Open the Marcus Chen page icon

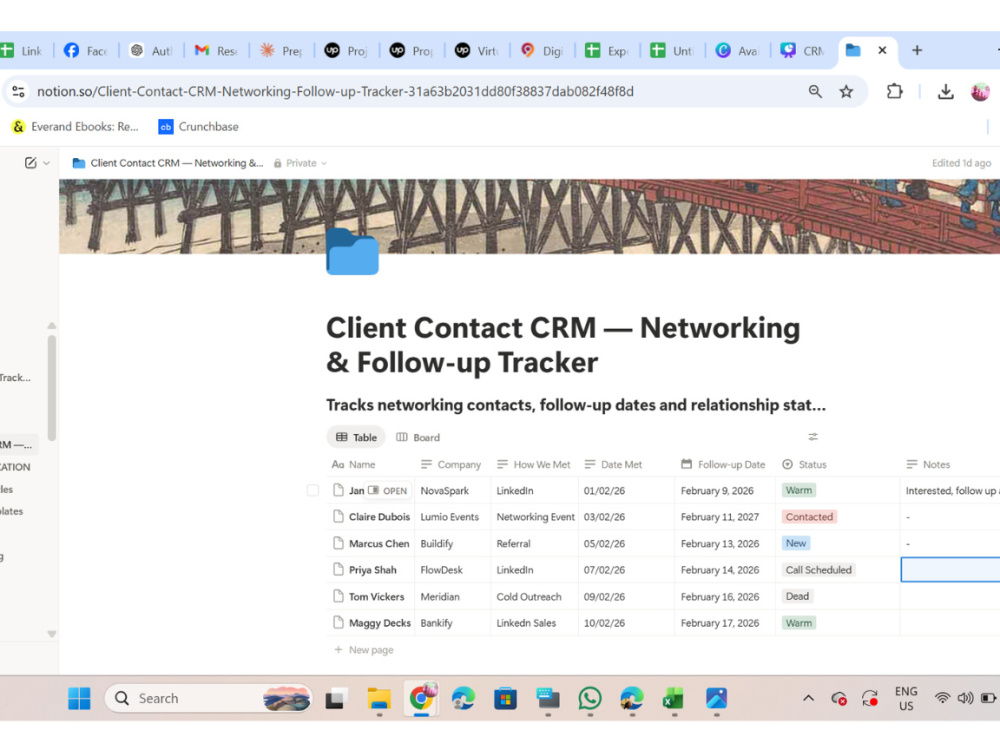pyautogui.click(x=339, y=543)
